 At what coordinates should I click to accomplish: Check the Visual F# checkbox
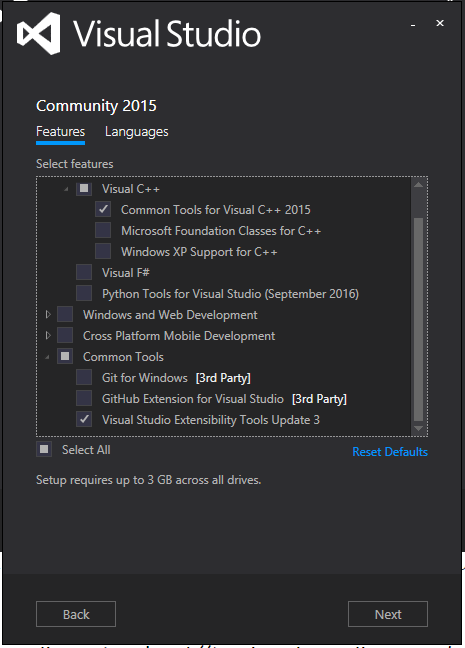84,273
